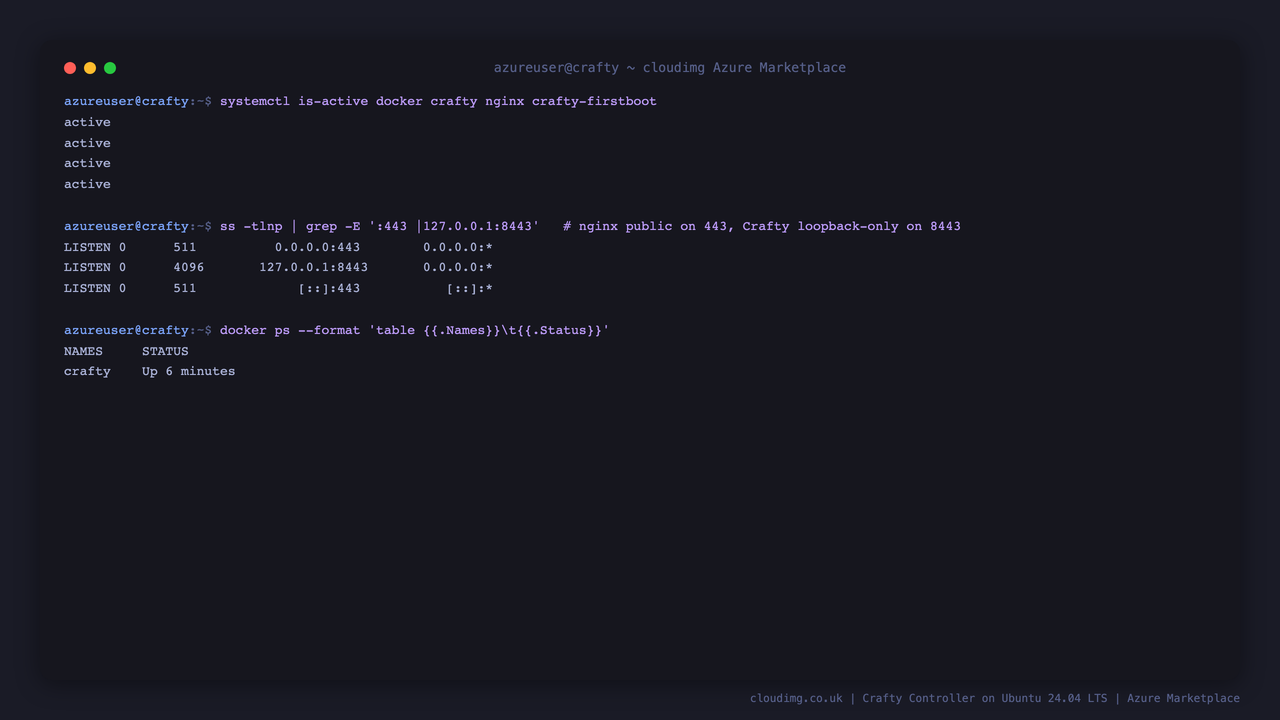Click the green maximize window dot

[110, 68]
